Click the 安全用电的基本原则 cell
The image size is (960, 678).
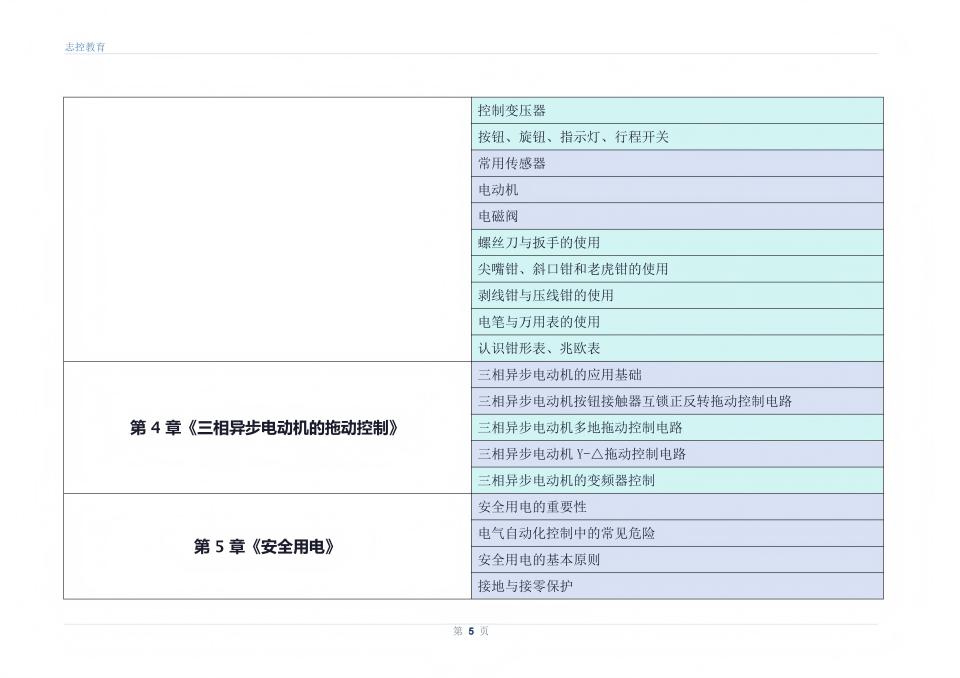pyautogui.click(x=677, y=560)
